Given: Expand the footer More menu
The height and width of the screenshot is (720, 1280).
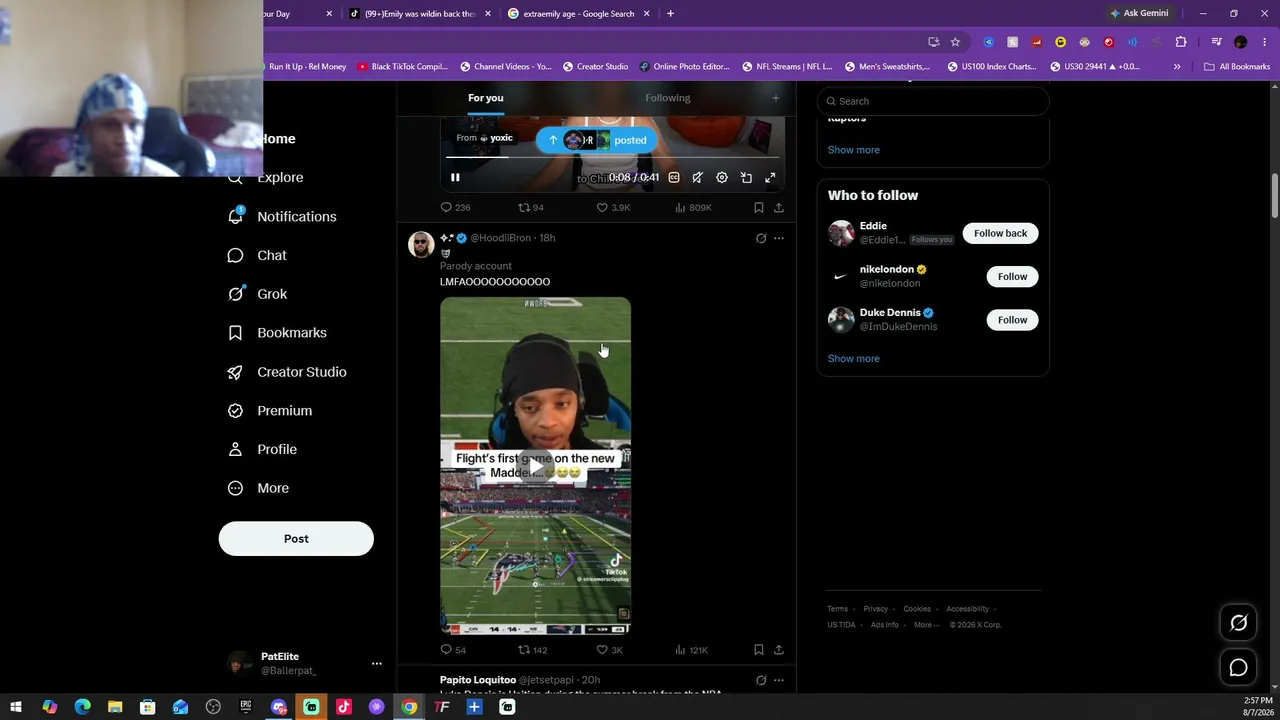Looking at the screenshot, I should pos(926,625).
